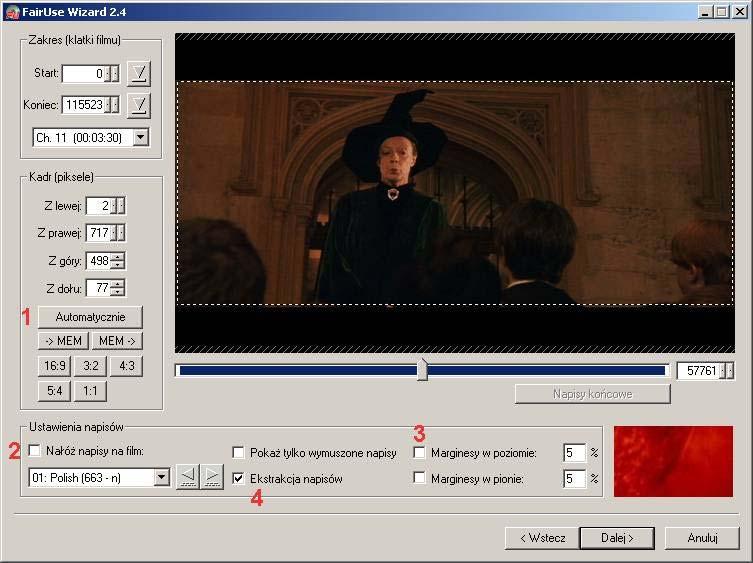Screen dimensions: 753x563
Task: Click the Start frame spinner arrows
Action: point(112,73)
